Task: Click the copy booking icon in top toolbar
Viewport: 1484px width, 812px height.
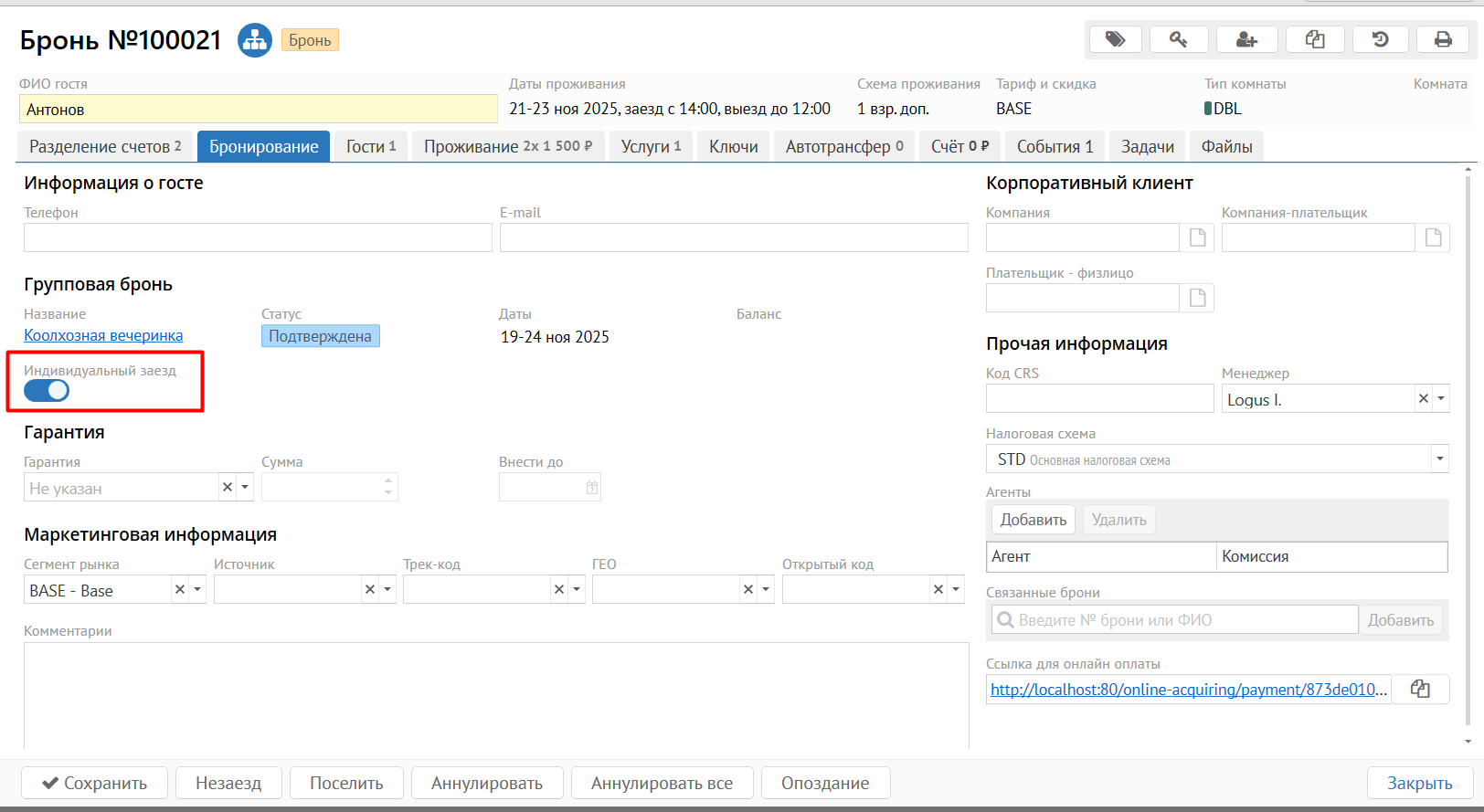Action: (x=1315, y=39)
